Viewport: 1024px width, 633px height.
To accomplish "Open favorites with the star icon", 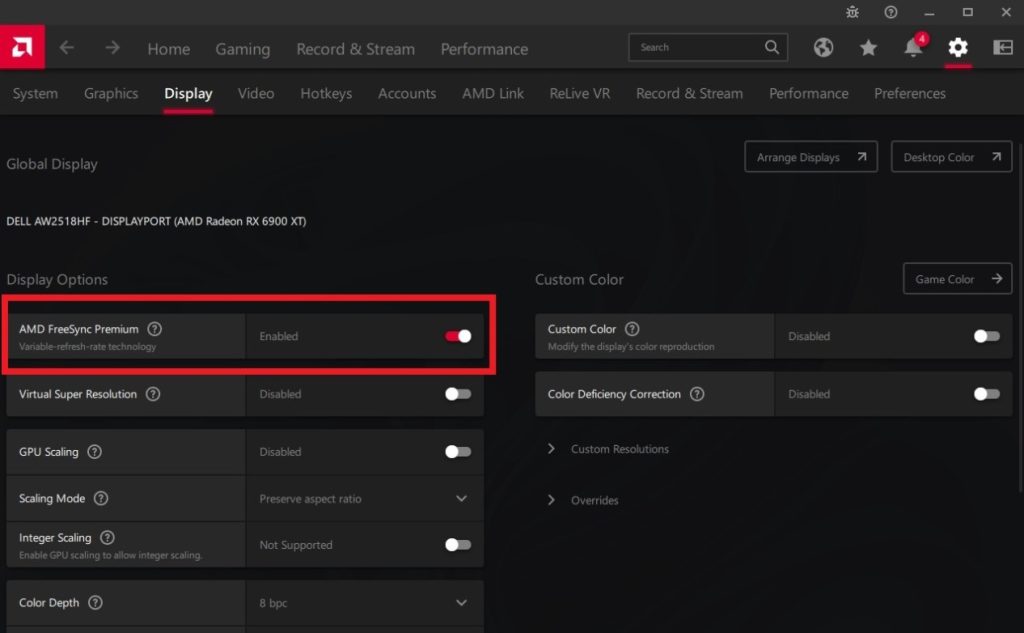I will coord(868,48).
